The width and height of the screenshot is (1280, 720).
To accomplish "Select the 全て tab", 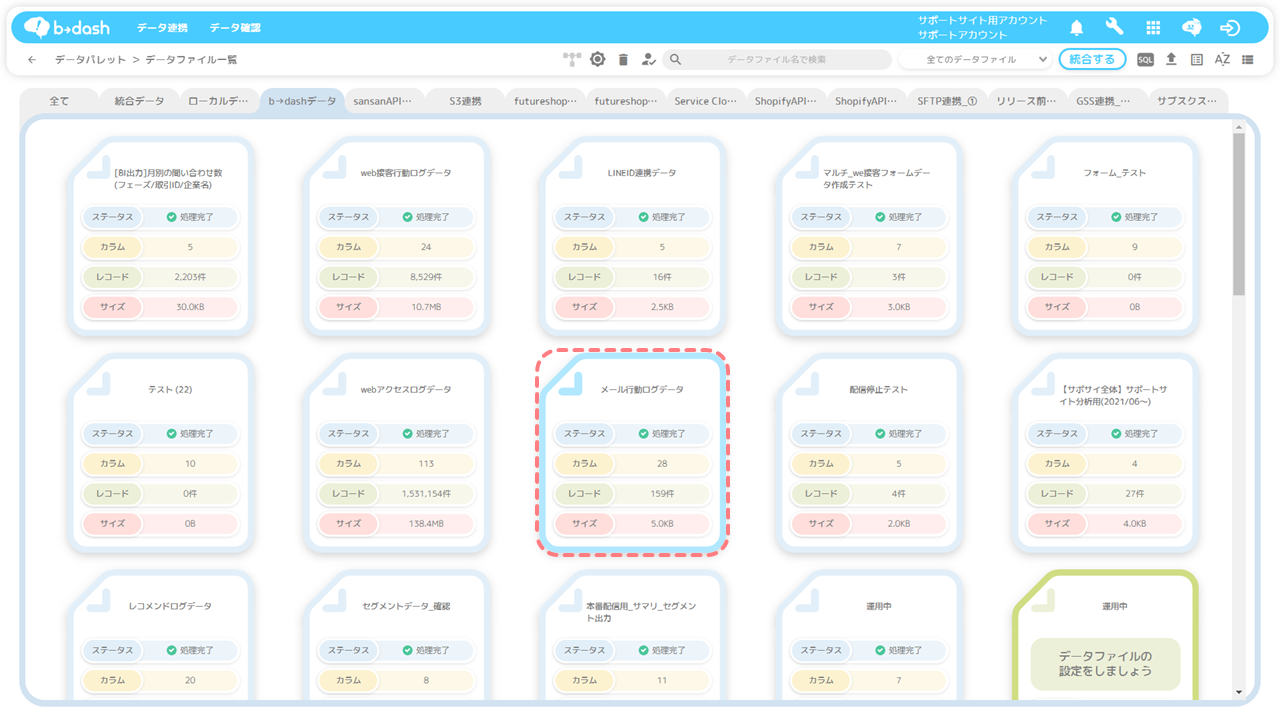I will tap(59, 101).
